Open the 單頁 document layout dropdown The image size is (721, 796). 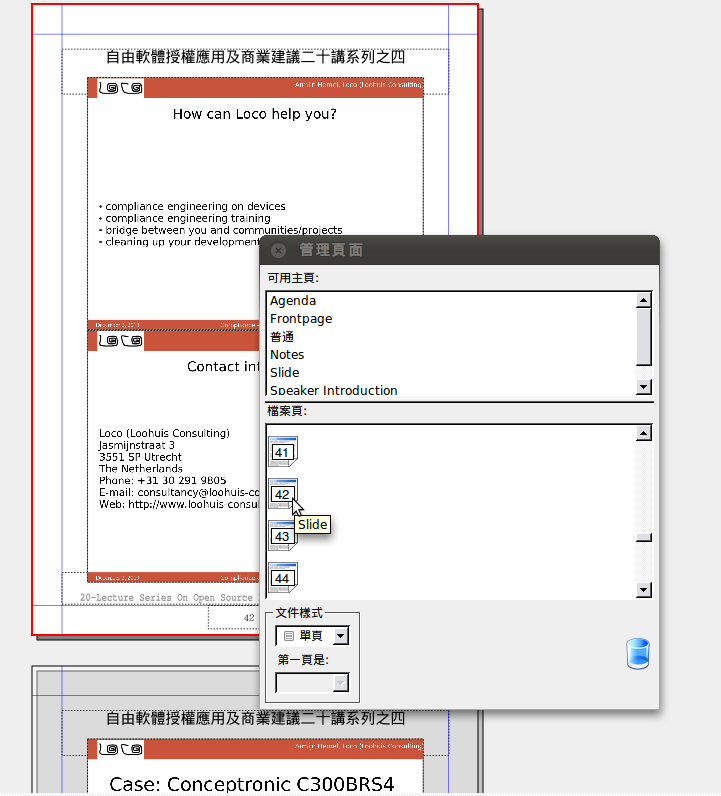312,636
